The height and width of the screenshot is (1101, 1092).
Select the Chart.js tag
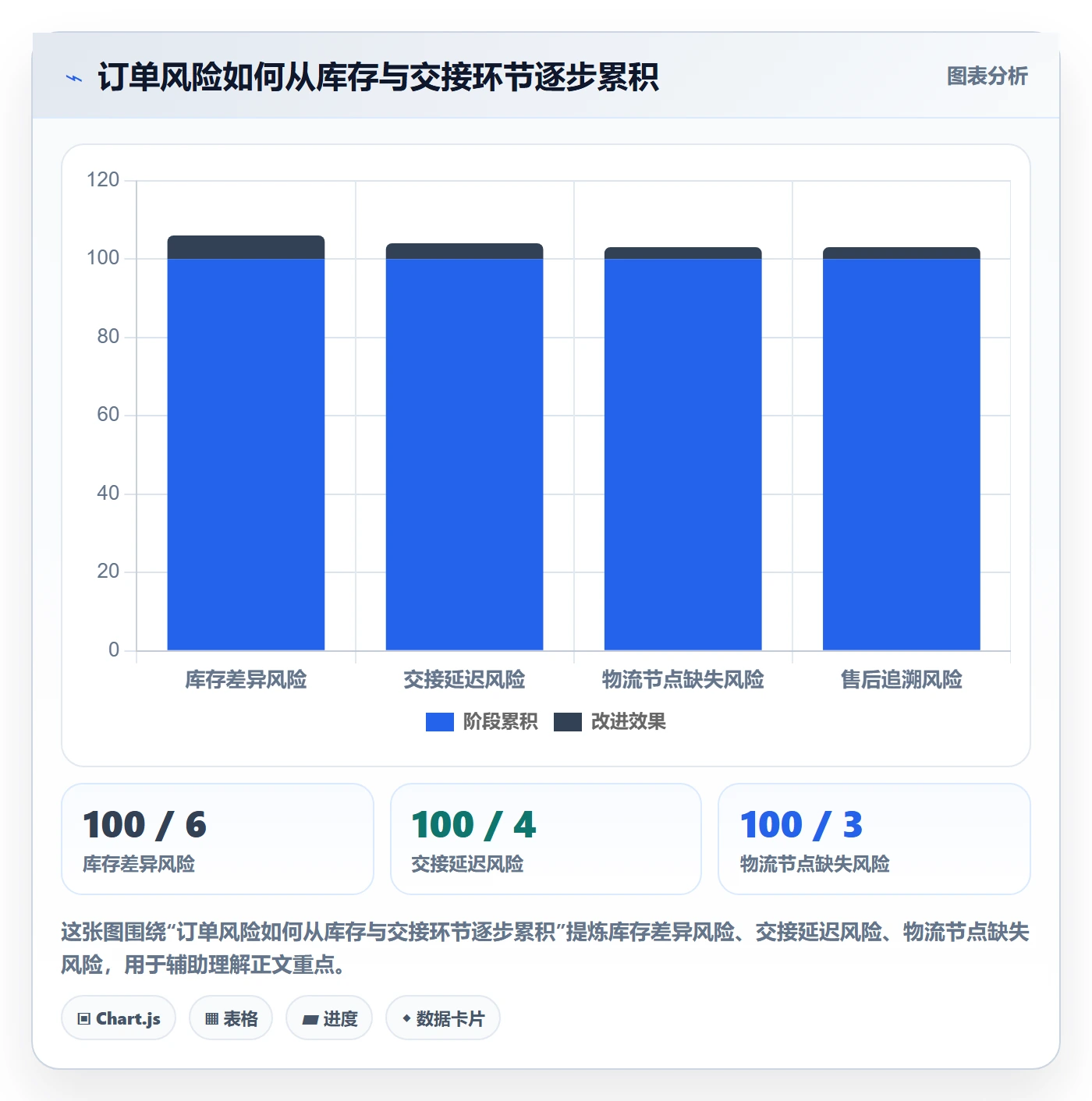pyautogui.click(x=119, y=1018)
